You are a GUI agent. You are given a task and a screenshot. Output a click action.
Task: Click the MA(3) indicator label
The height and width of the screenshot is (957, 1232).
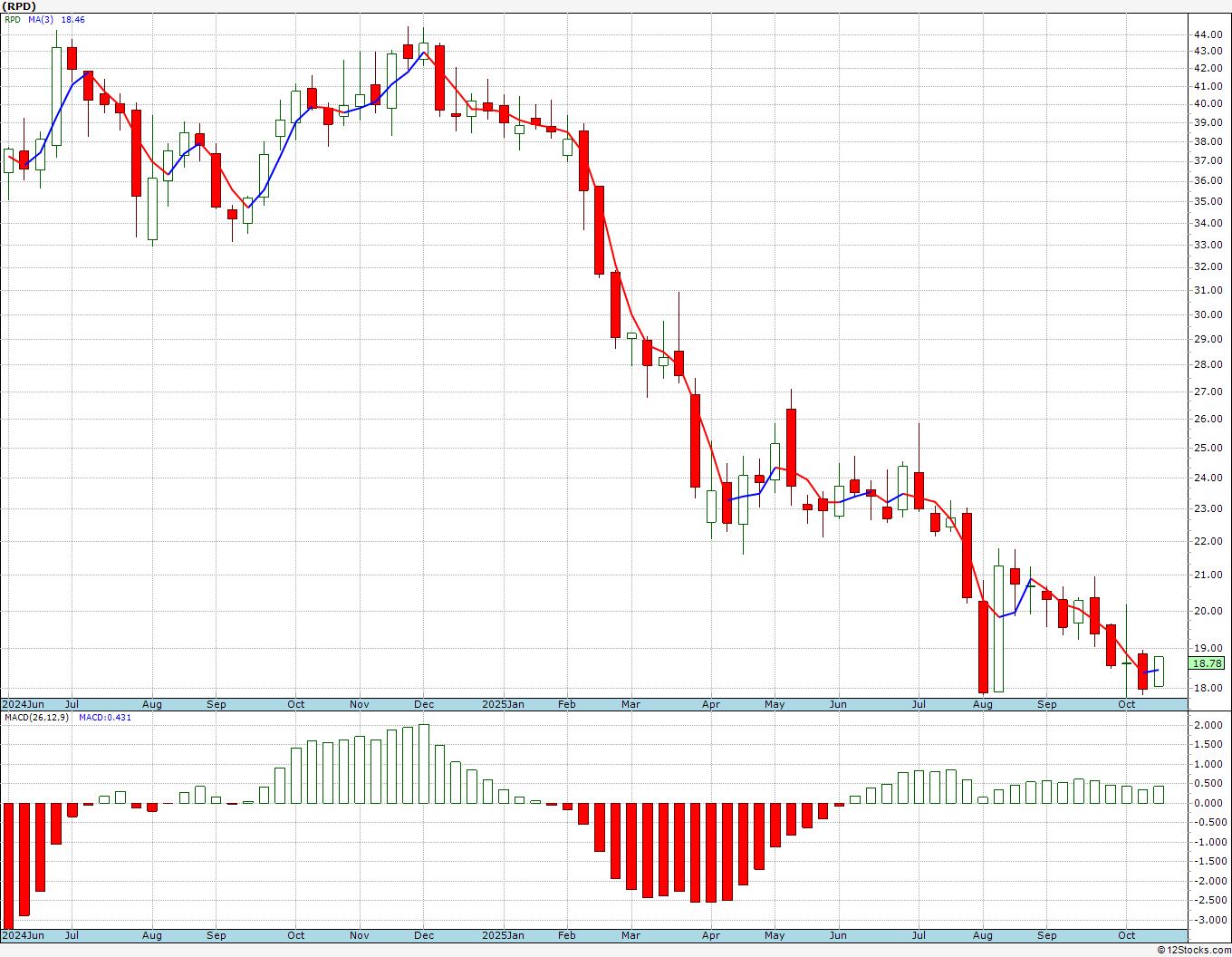[41, 19]
